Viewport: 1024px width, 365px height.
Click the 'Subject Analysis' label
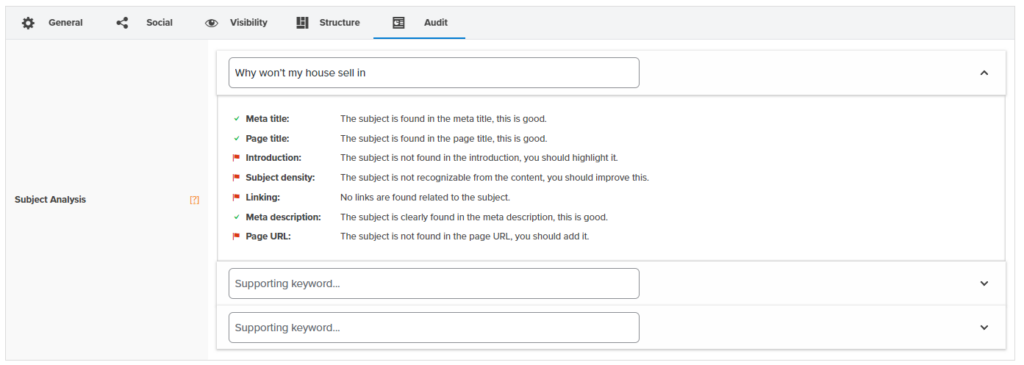coord(50,200)
